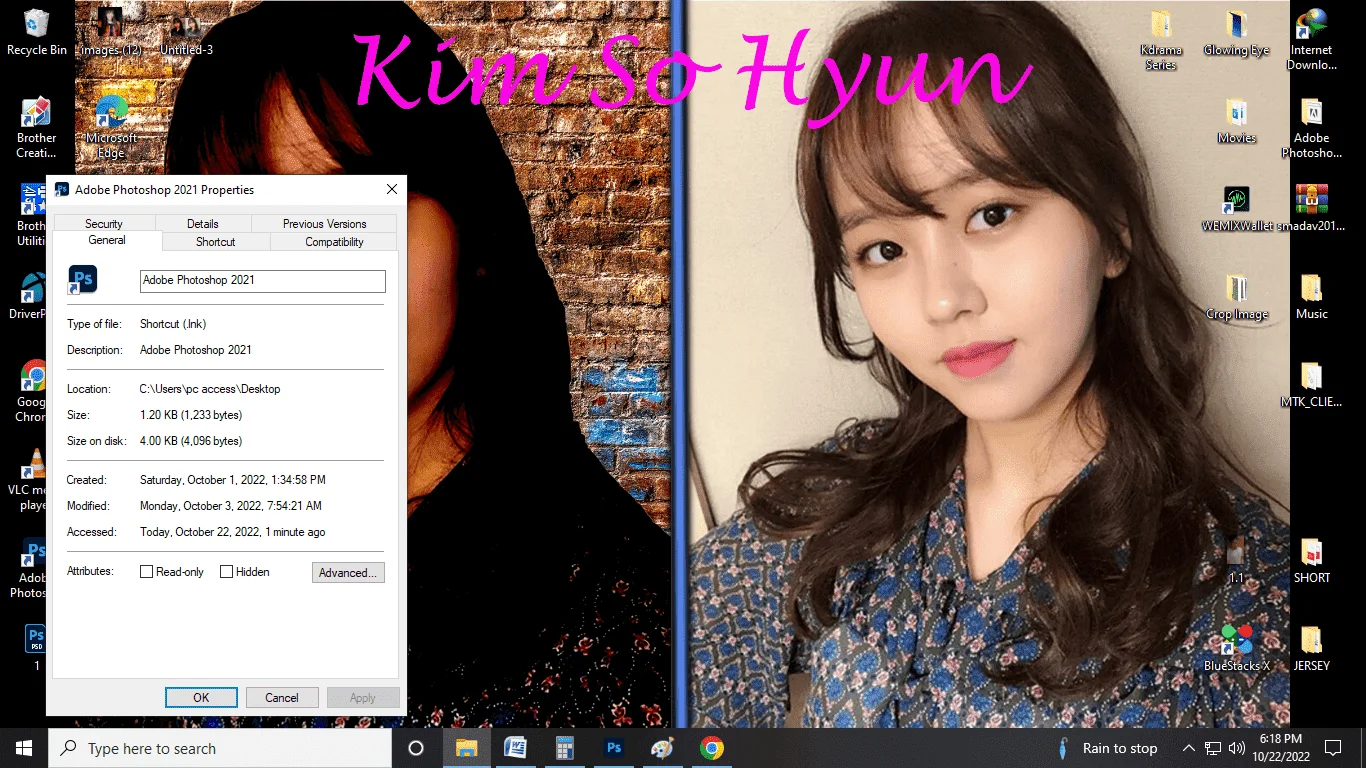Launch WEMIXWallet desktop shortcut
This screenshot has width=1366, height=768.
1237,208
